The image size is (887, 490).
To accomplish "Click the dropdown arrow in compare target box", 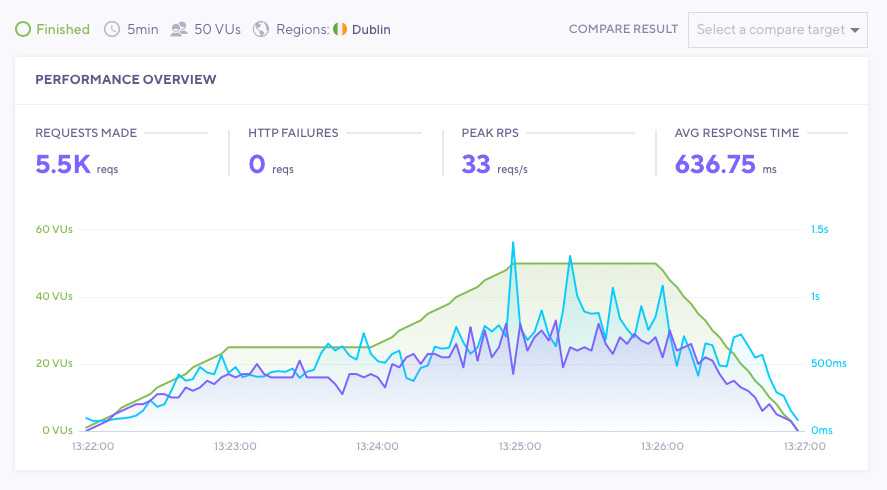I will pos(855,30).
